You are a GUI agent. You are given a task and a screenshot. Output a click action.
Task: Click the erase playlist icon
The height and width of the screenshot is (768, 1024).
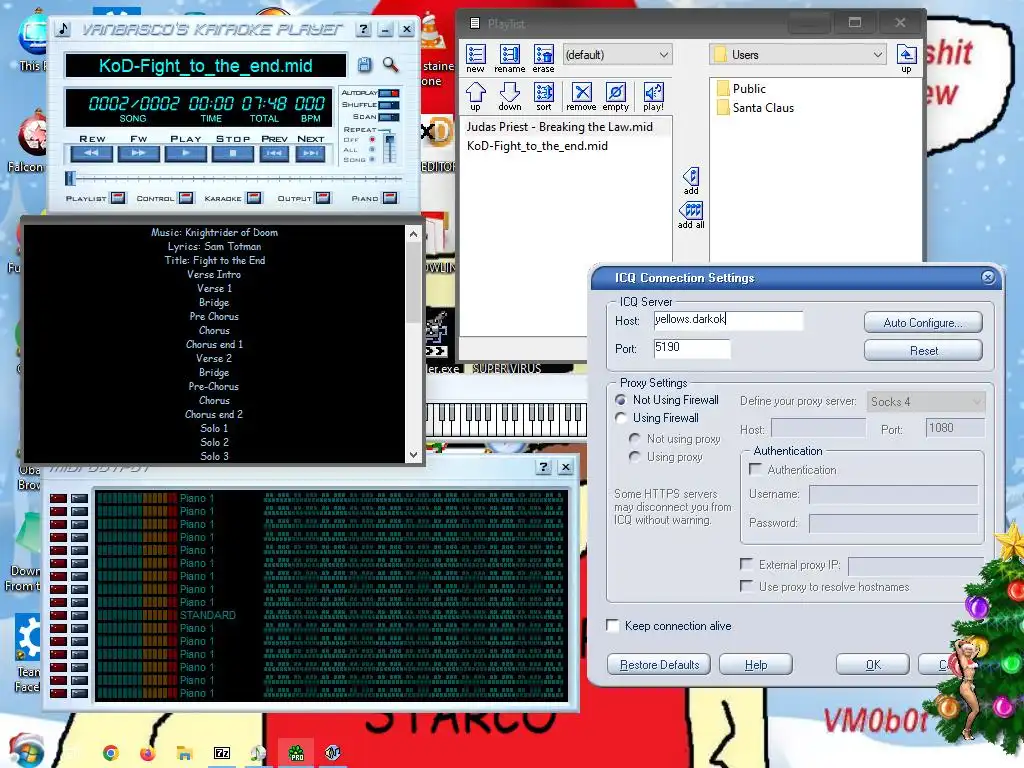[x=543, y=58]
